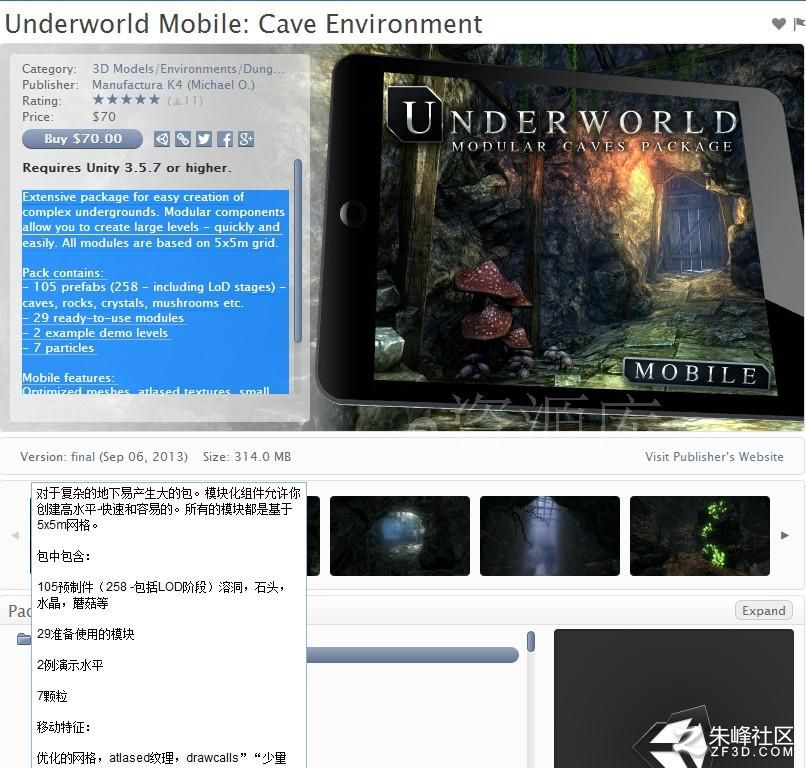Open the glowing green crystals thumbnail

click(700, 536)
